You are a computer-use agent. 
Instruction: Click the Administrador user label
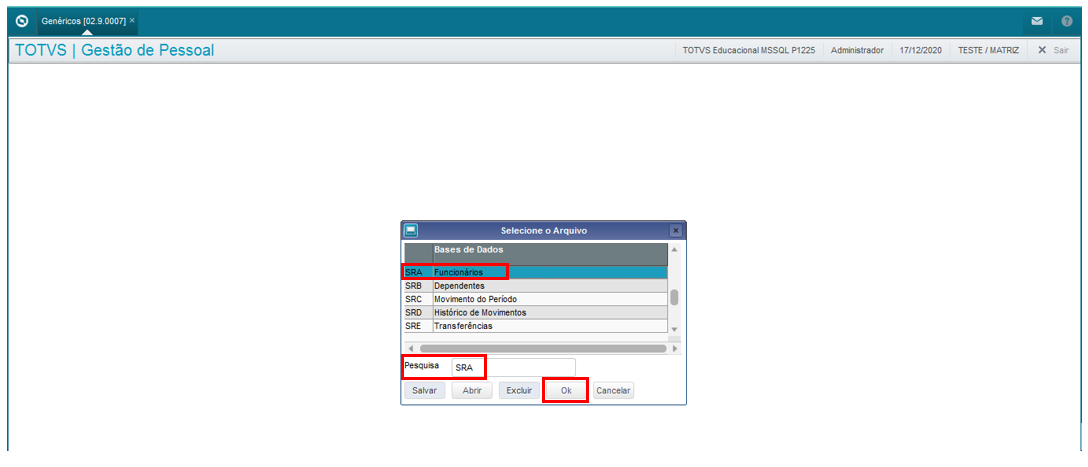coord(857,51)
